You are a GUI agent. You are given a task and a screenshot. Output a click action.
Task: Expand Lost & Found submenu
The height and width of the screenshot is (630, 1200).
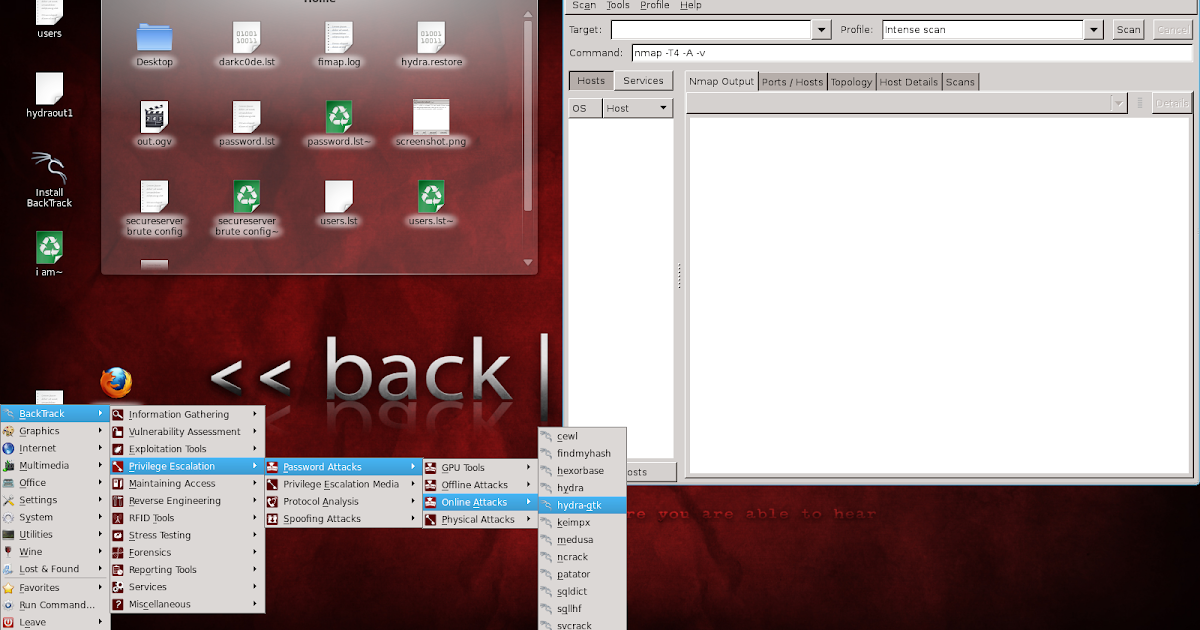tap(55, 569)
